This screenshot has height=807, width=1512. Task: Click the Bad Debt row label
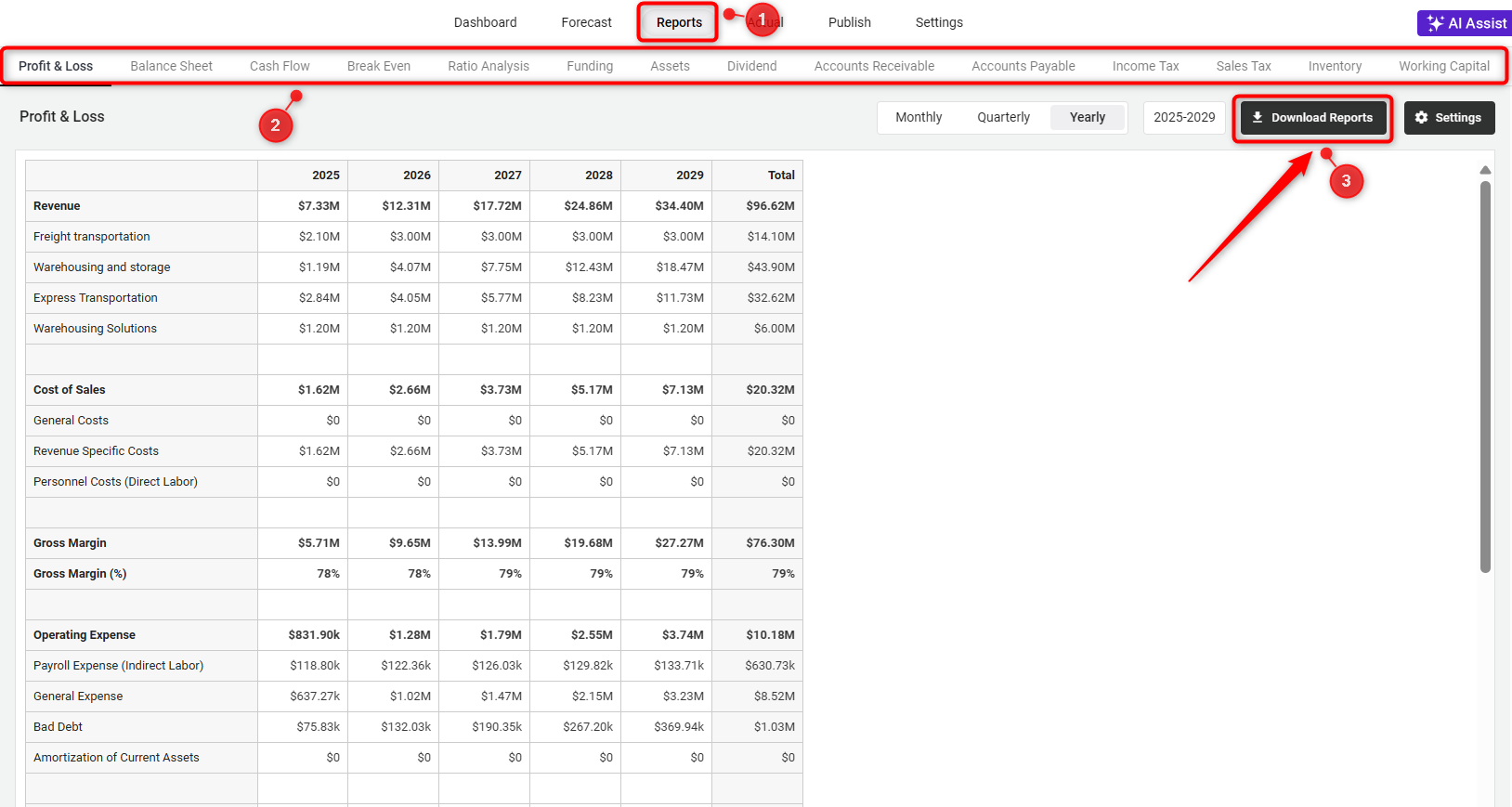pos(58,727)
